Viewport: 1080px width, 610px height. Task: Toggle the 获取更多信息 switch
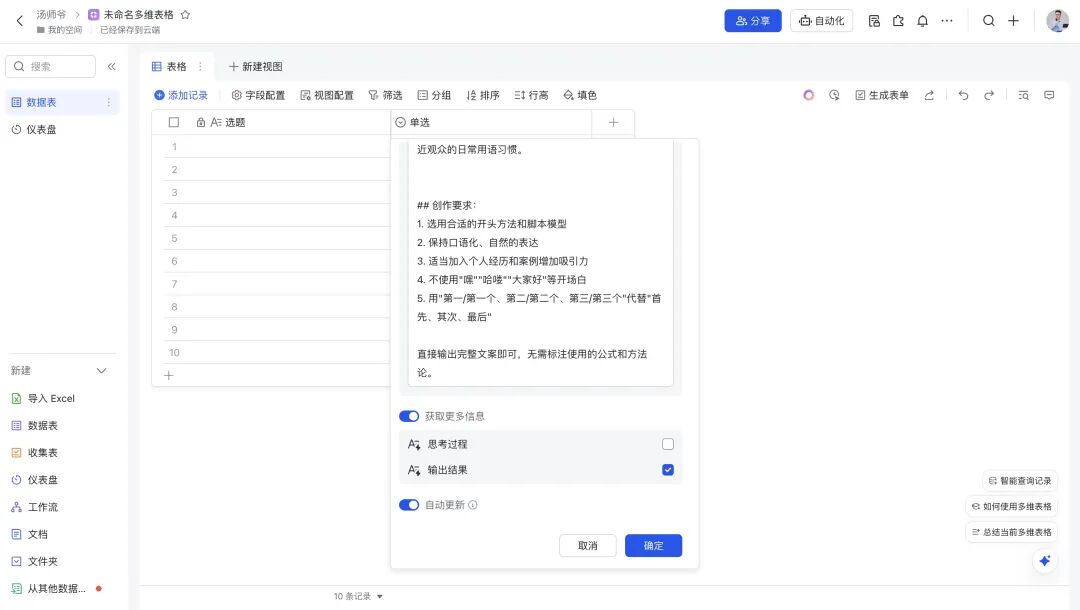[x=409, y=416]
